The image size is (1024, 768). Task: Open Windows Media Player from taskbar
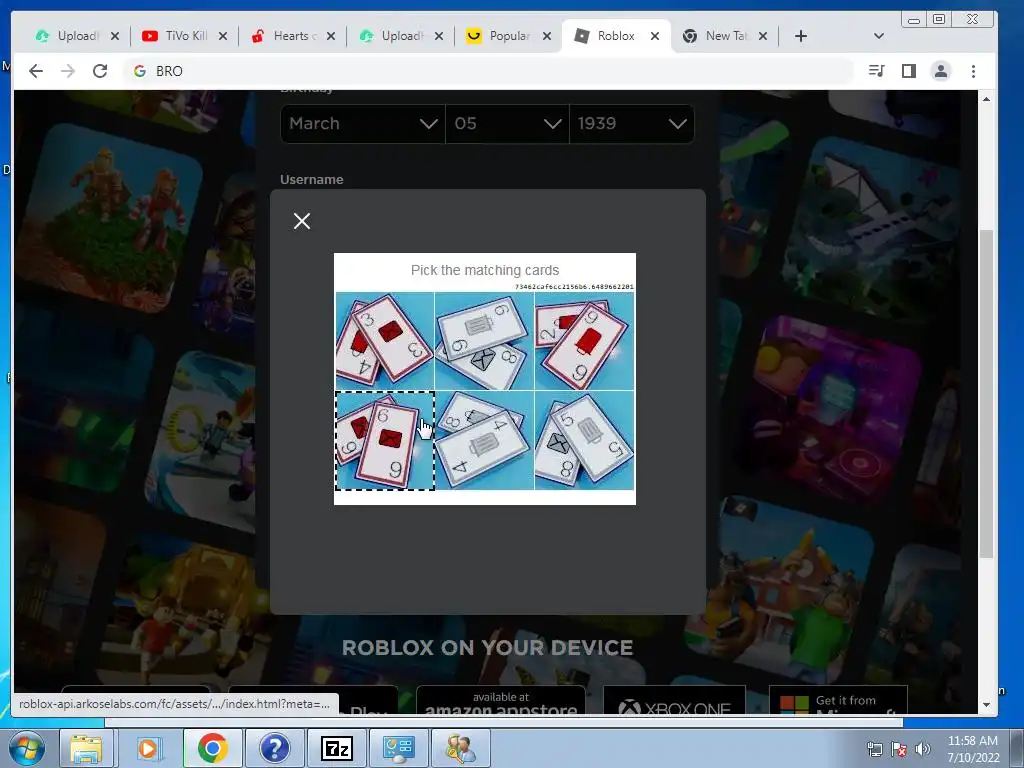click(148, 748)
